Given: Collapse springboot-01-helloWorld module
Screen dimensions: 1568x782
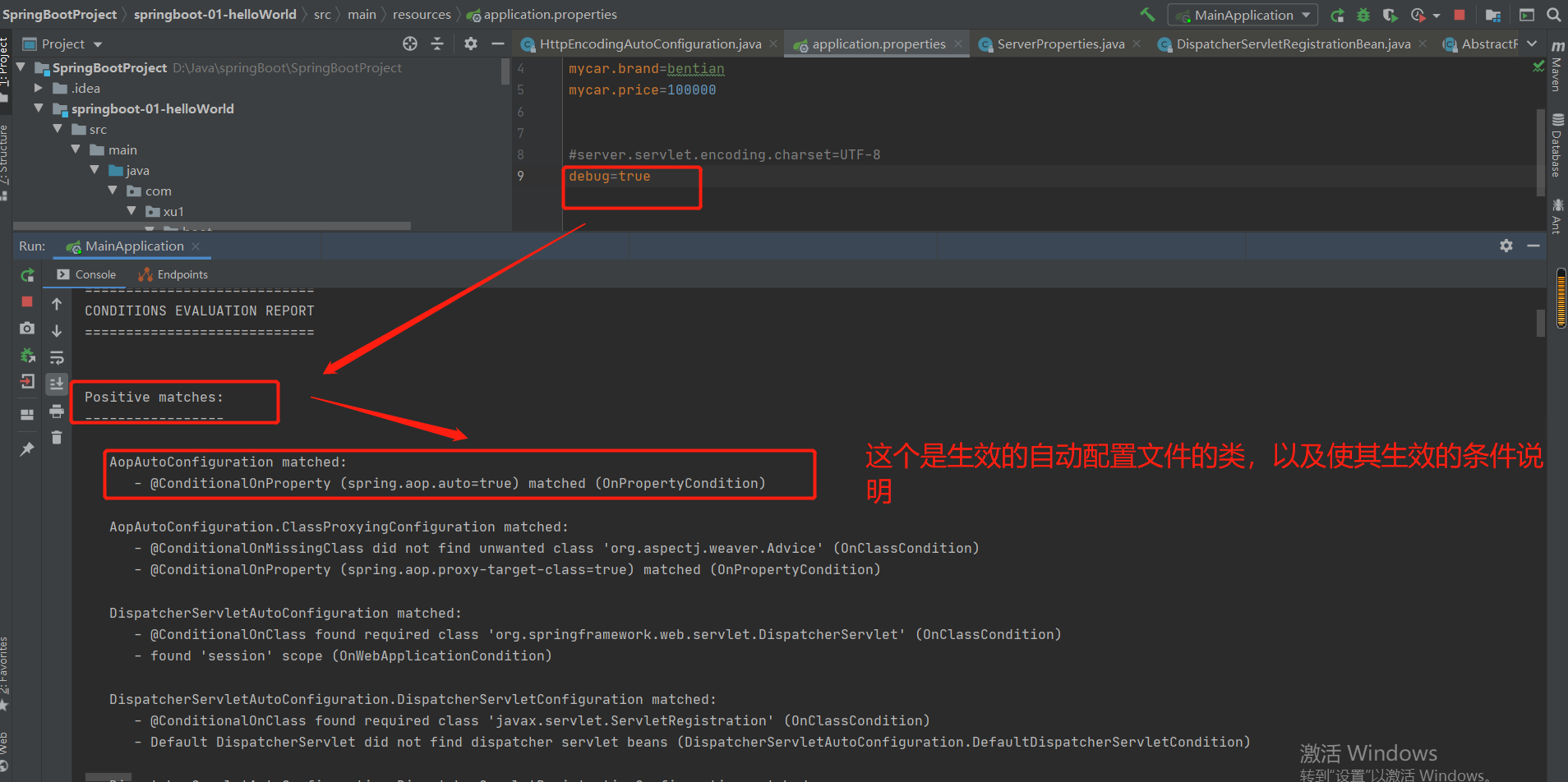Looking at the screenshot, I should [x=39, y=108].
